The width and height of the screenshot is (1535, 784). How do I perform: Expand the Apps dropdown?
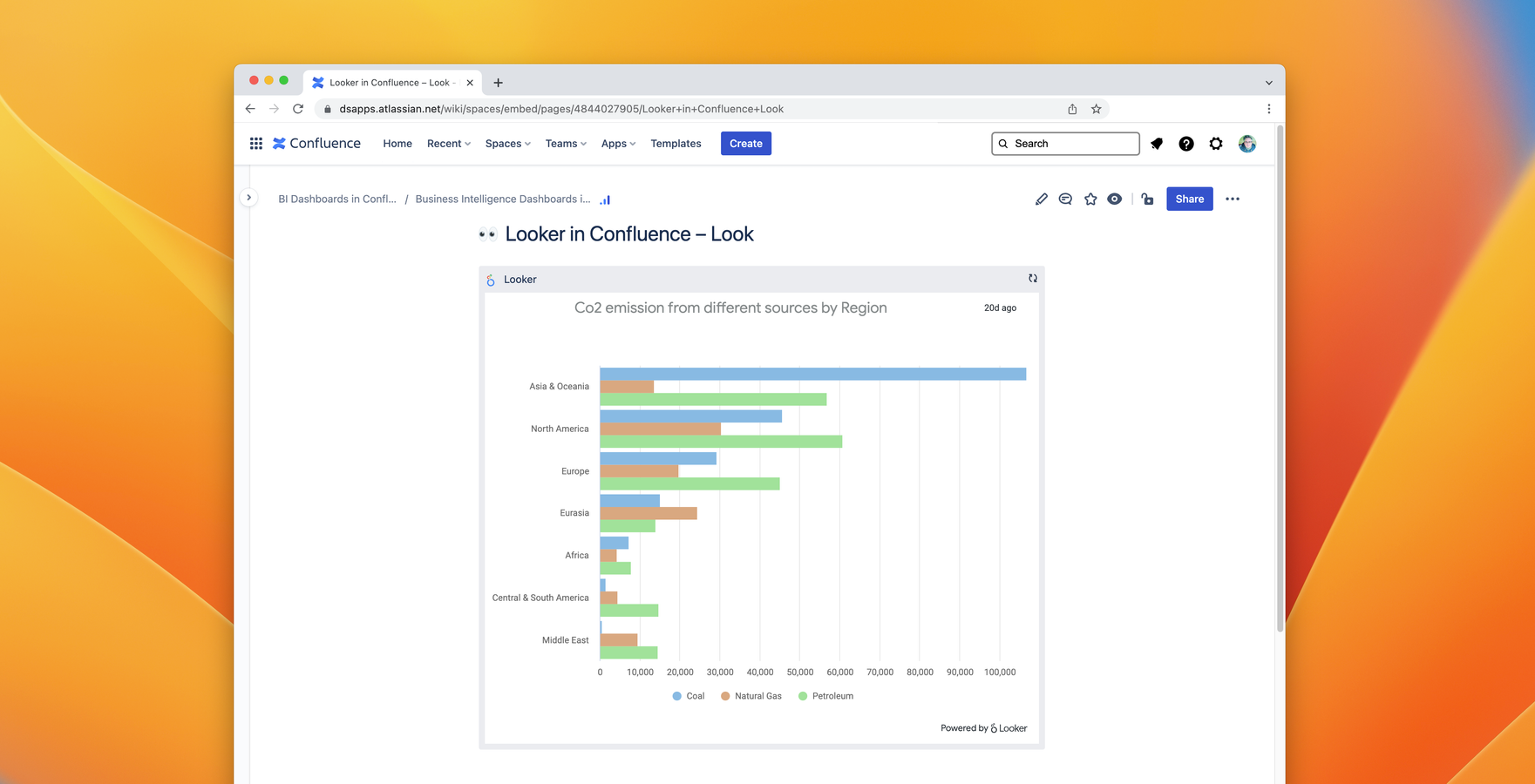tap(618, 144)
